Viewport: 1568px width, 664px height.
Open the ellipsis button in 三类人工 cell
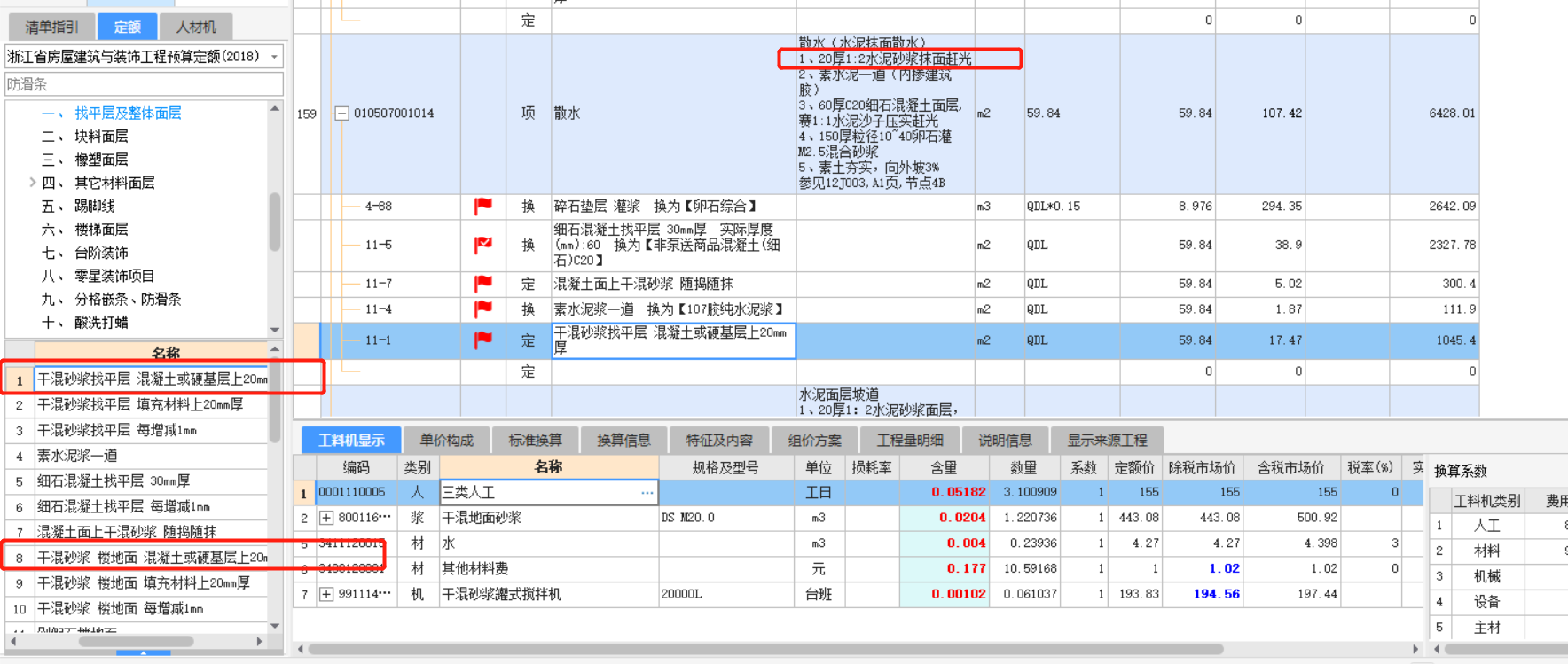click(647, 492)
